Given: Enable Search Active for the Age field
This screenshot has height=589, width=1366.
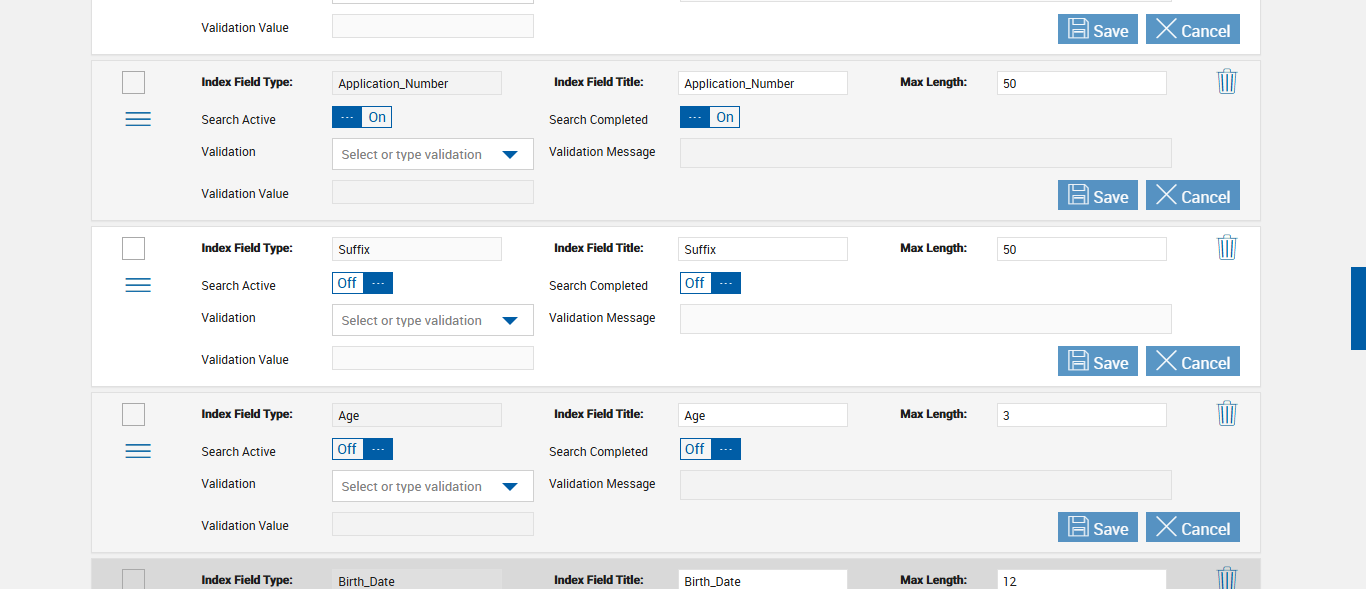Looking at the screenshot, I should 362,449.
